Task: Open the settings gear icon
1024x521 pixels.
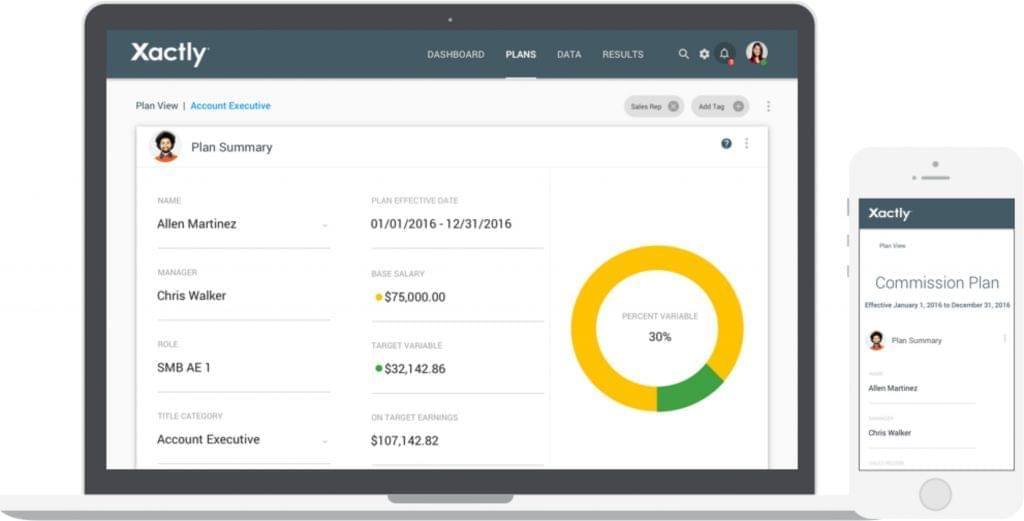Action: (x=704, y=54)
